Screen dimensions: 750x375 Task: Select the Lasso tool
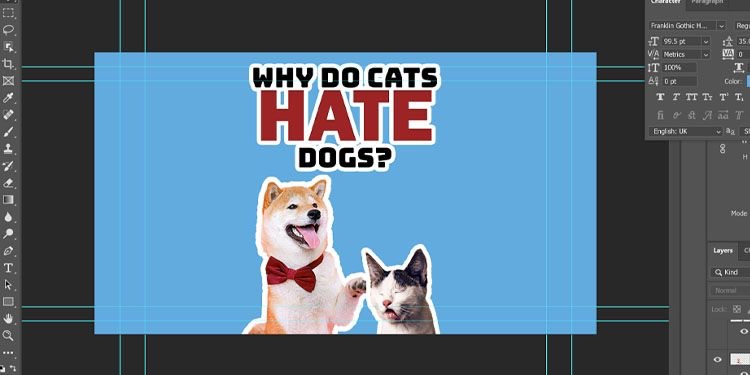[x=8, y=30]
